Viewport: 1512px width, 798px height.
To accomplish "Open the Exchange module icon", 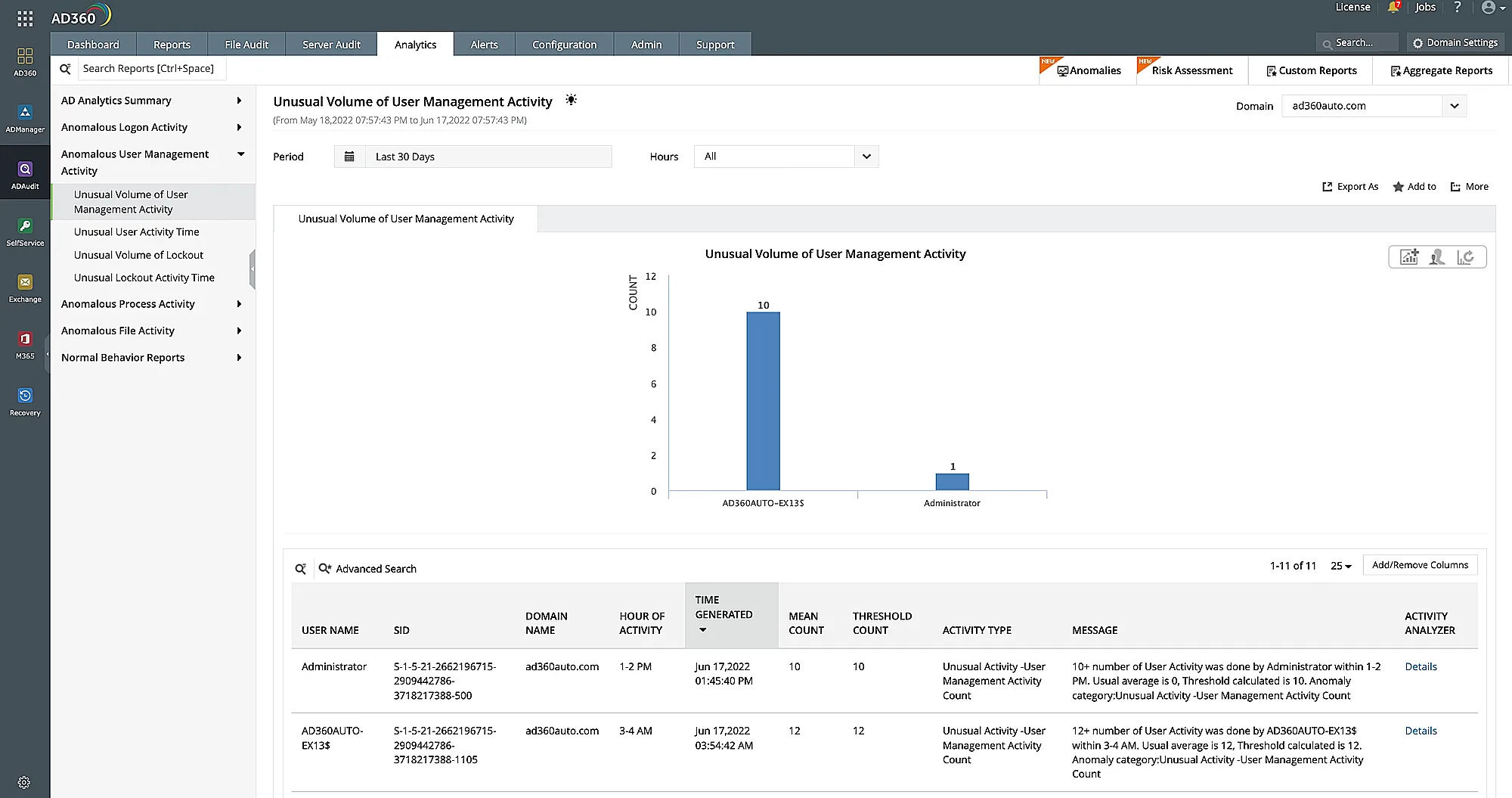I will [x=25, y=288].
